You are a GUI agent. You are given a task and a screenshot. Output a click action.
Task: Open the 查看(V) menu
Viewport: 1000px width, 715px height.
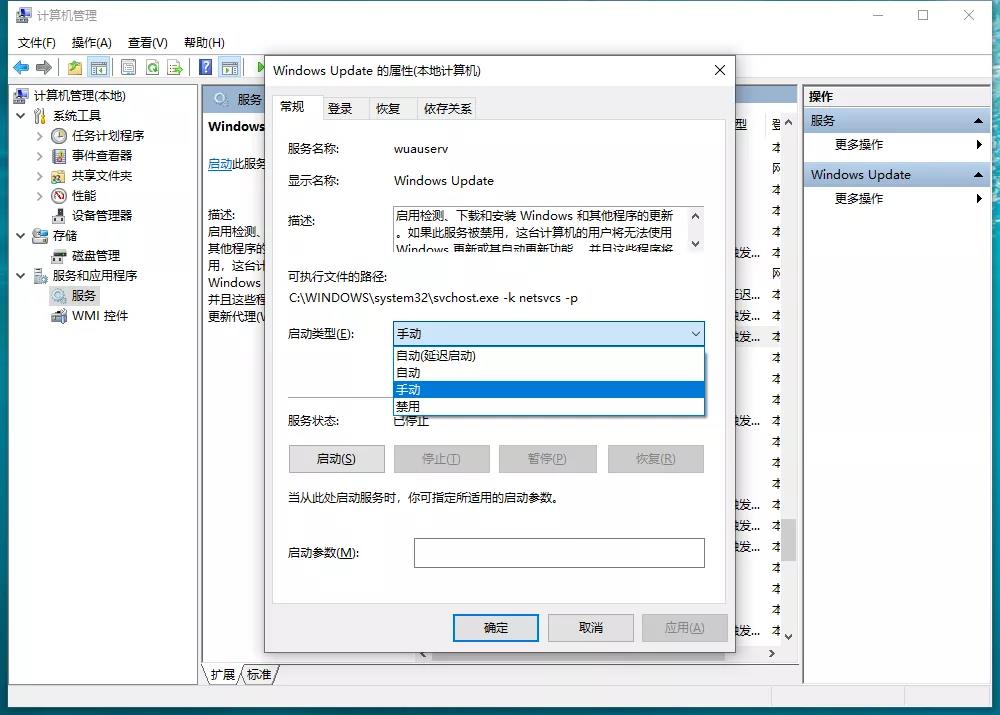(148, 43)
